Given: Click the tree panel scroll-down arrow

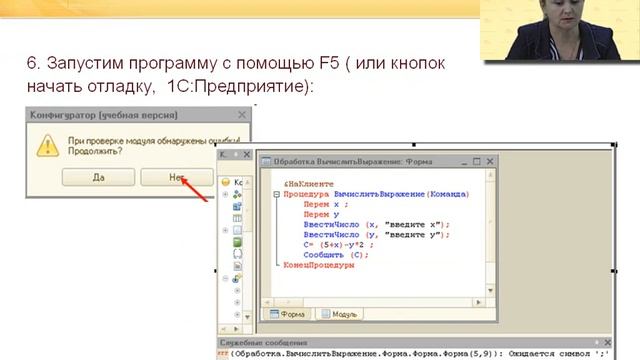Looking at the screenshot, I should pos(247,317).
